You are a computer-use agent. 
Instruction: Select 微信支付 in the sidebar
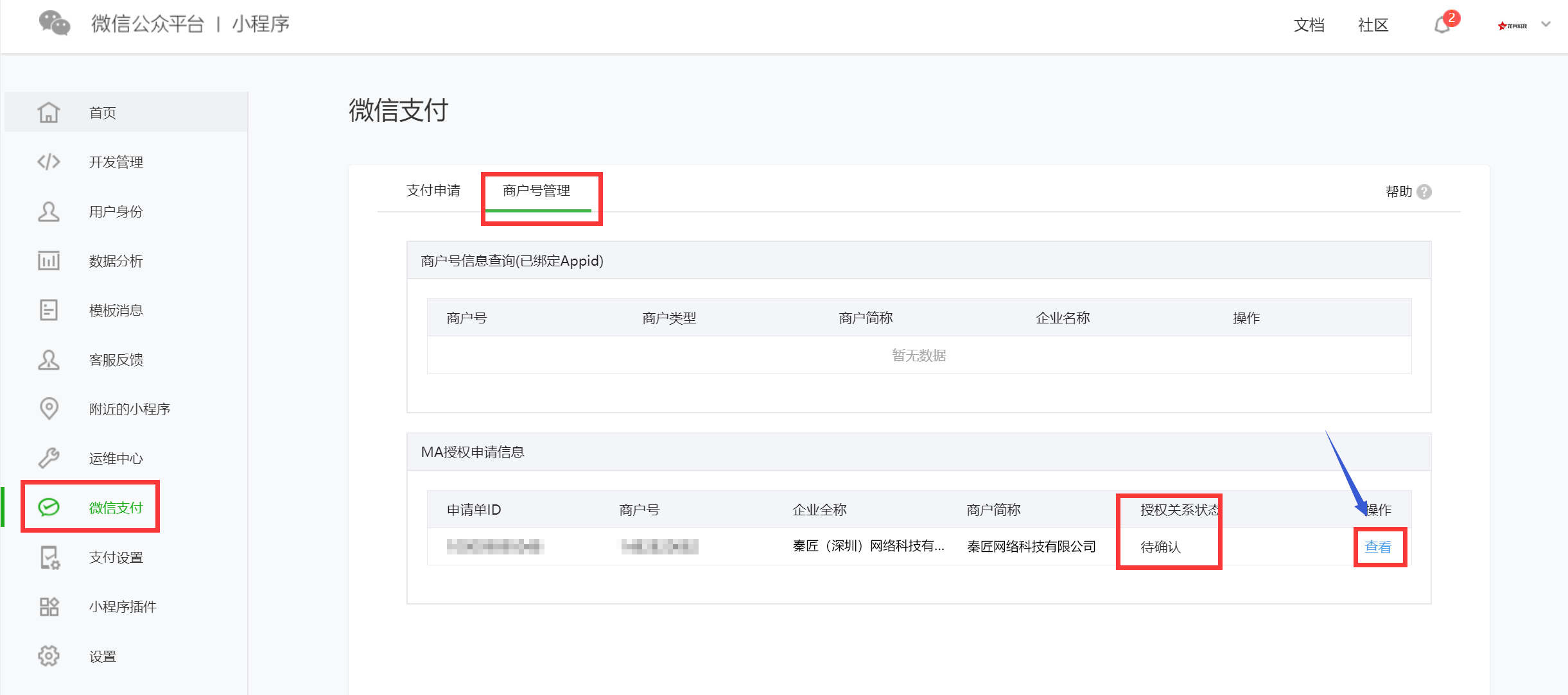(116, 508)
